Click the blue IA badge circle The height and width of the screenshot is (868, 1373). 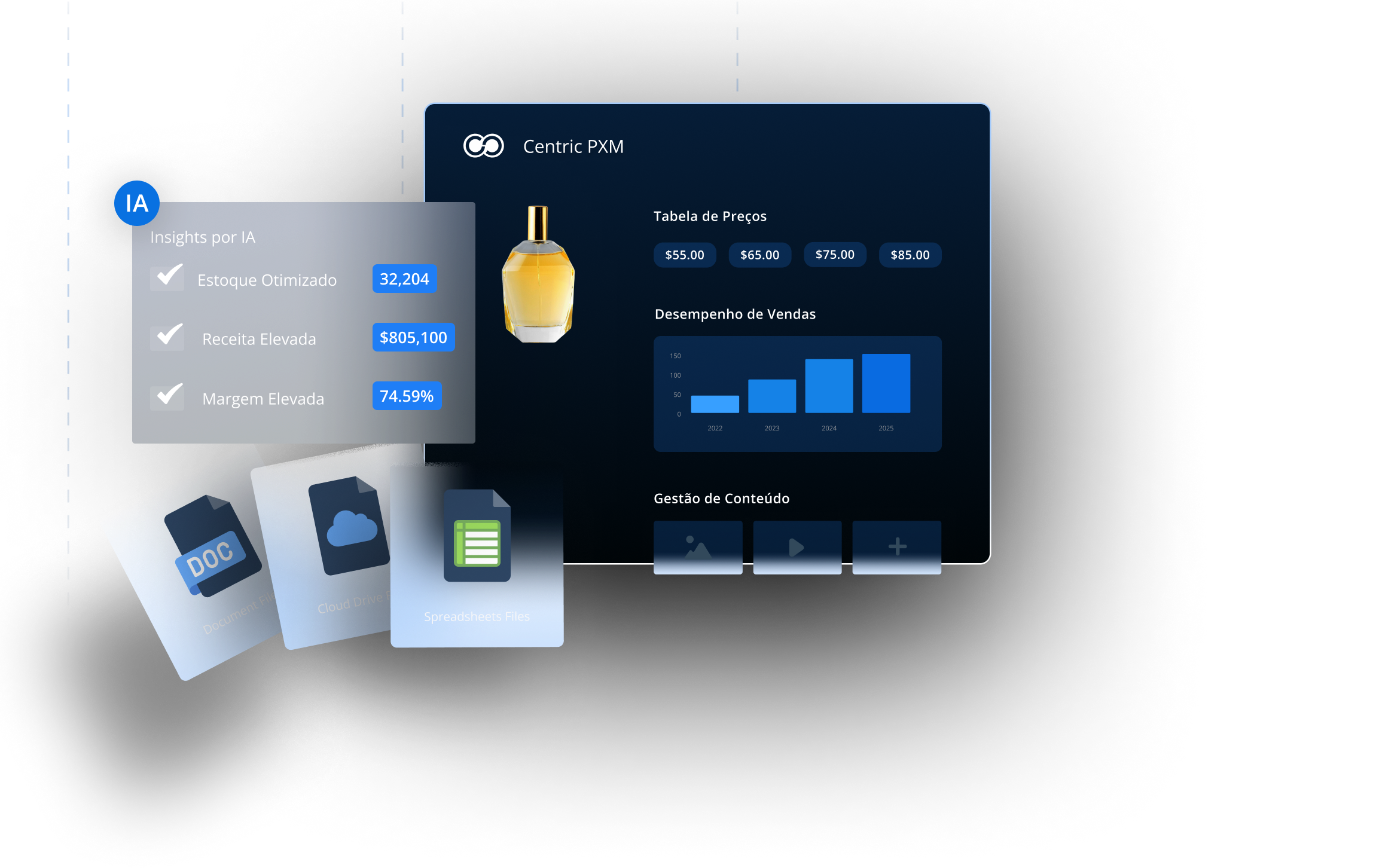point(137,203)
